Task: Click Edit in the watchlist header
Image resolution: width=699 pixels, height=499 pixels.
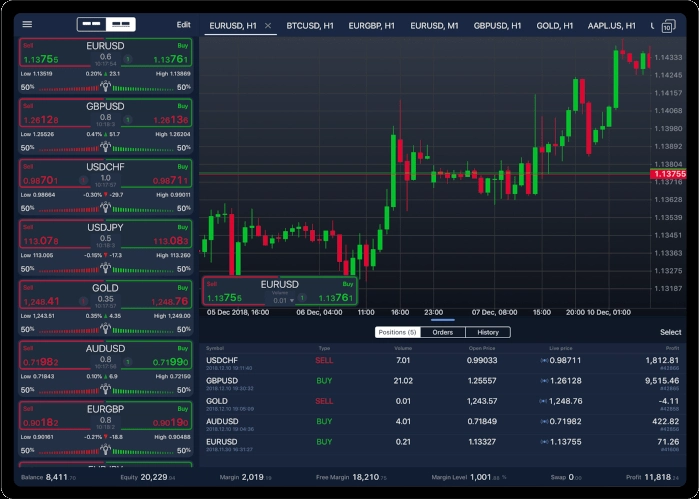Action: click(183, 25)
